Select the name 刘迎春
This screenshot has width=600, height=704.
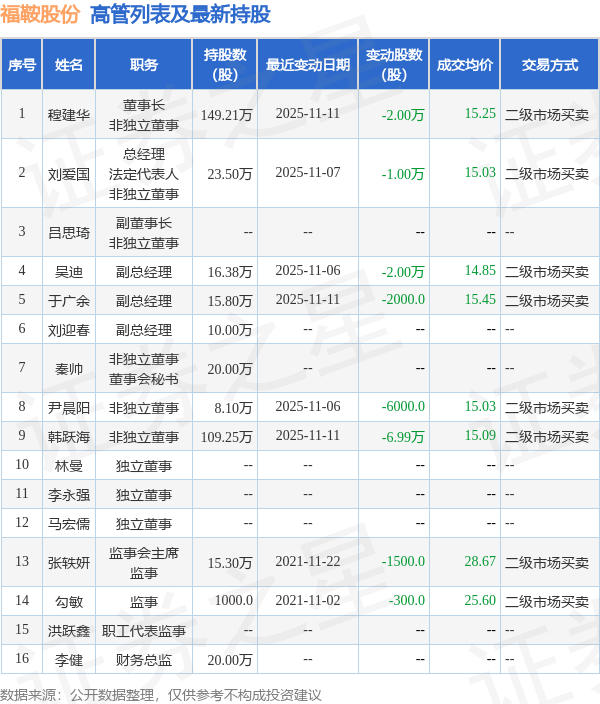(69, 330)
